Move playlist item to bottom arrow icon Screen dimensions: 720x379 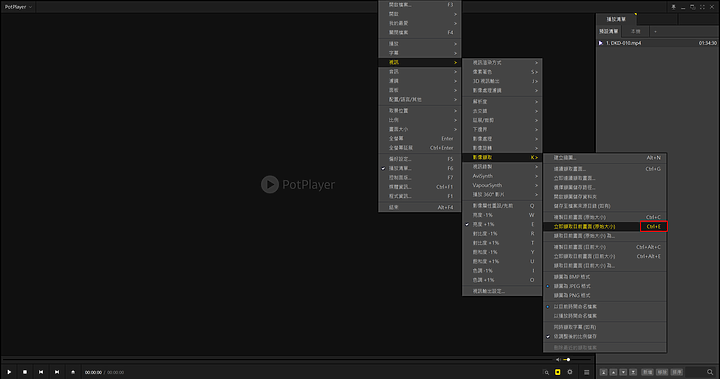[x=633, y=372]
